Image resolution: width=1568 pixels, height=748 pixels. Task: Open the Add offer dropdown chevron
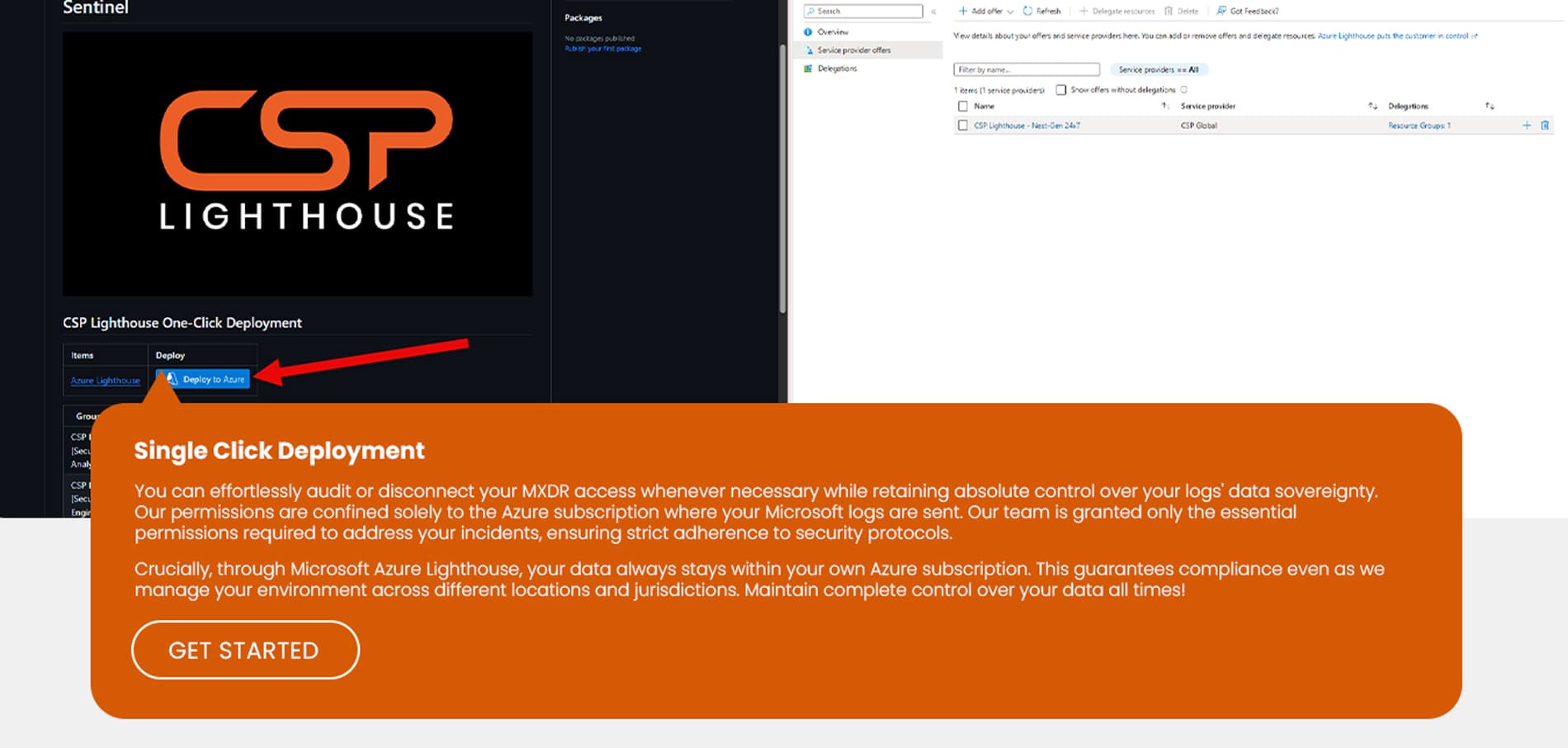click(x=1010, y=12)
